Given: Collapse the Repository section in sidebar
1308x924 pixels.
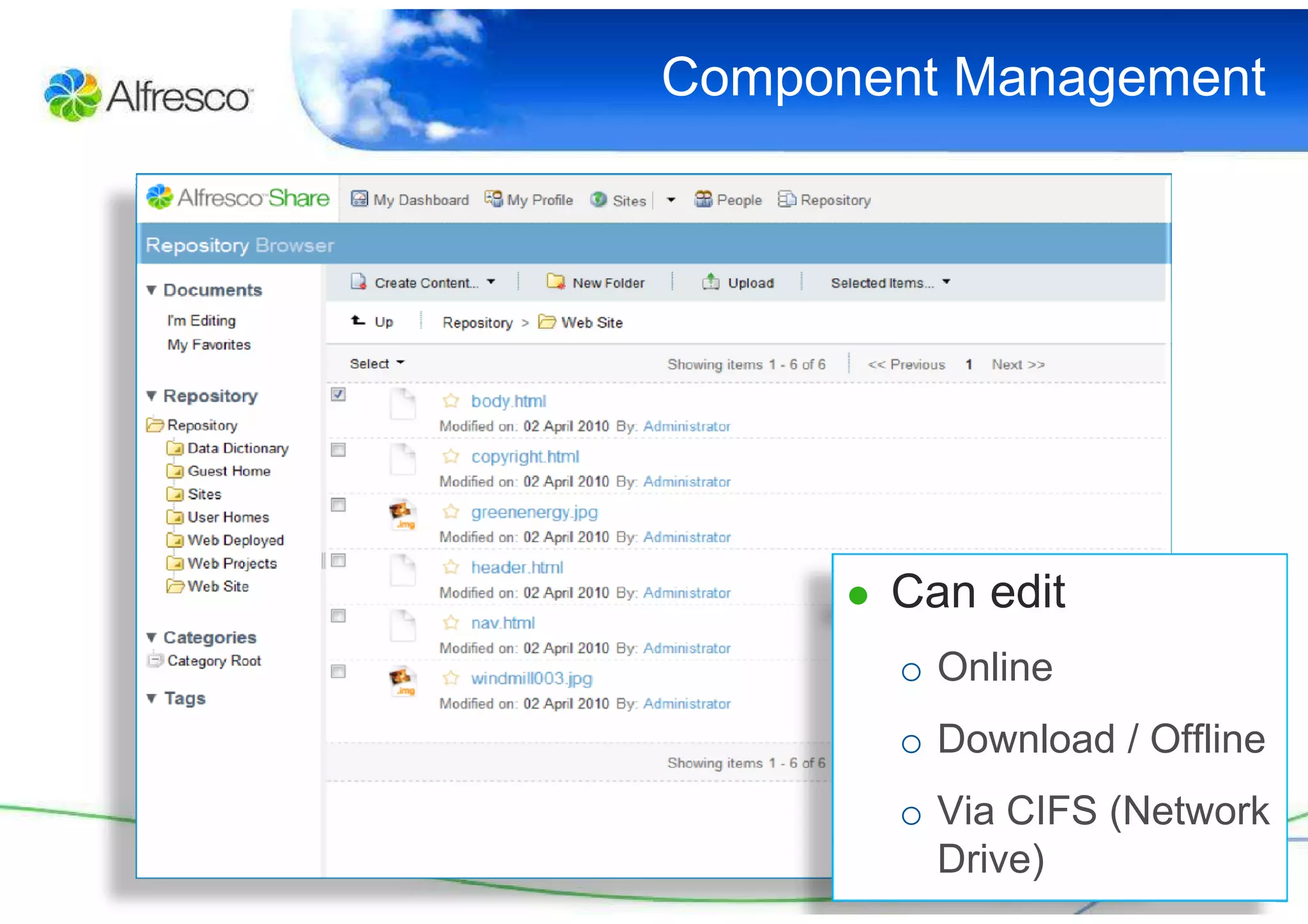Looking at the screenshot, I should tap(151, 396).
